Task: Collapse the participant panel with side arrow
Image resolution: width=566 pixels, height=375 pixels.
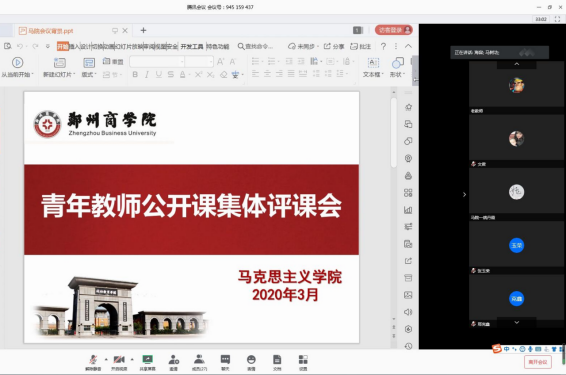Action: pyautogui.click(x=464, y=195)
